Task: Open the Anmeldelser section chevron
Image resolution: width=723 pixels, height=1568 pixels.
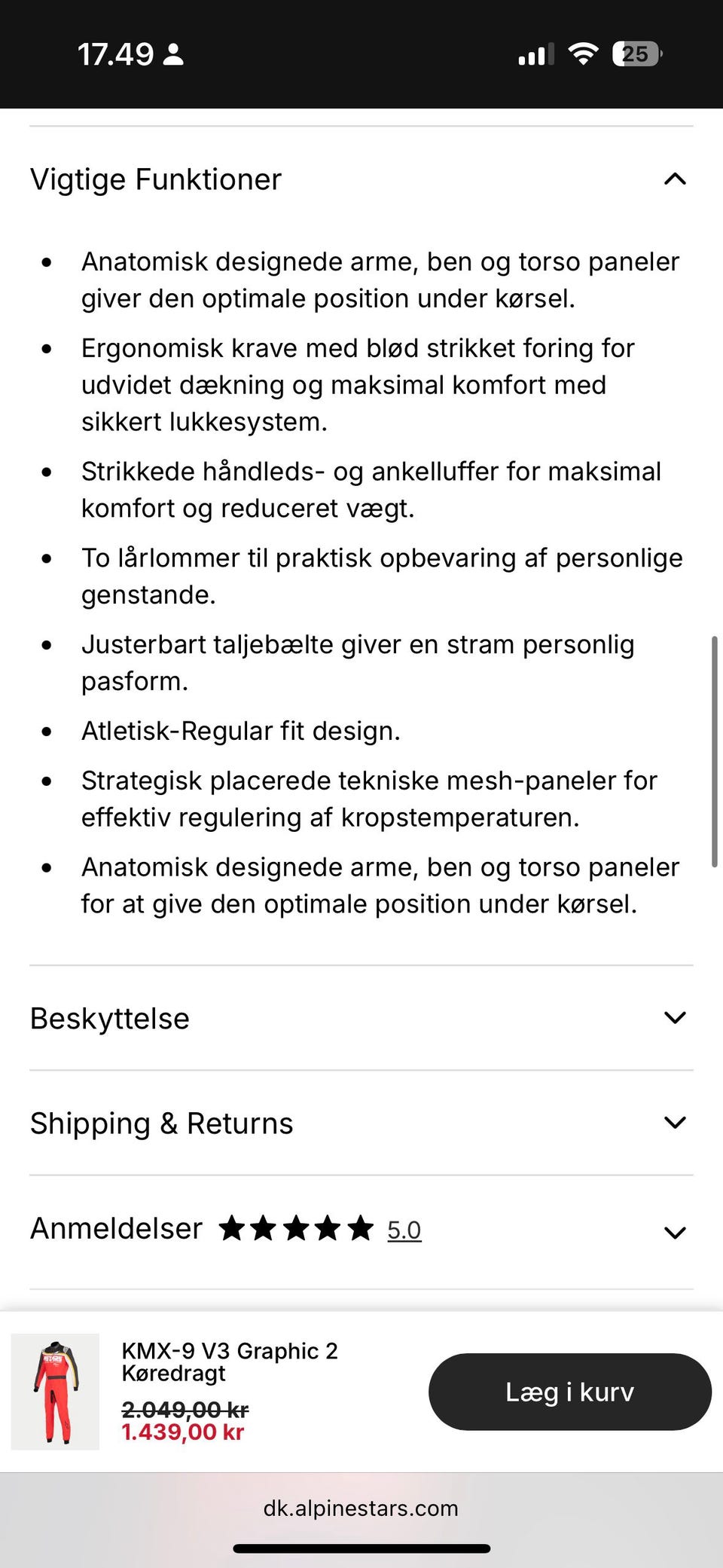Action: tap(675, 1233)
